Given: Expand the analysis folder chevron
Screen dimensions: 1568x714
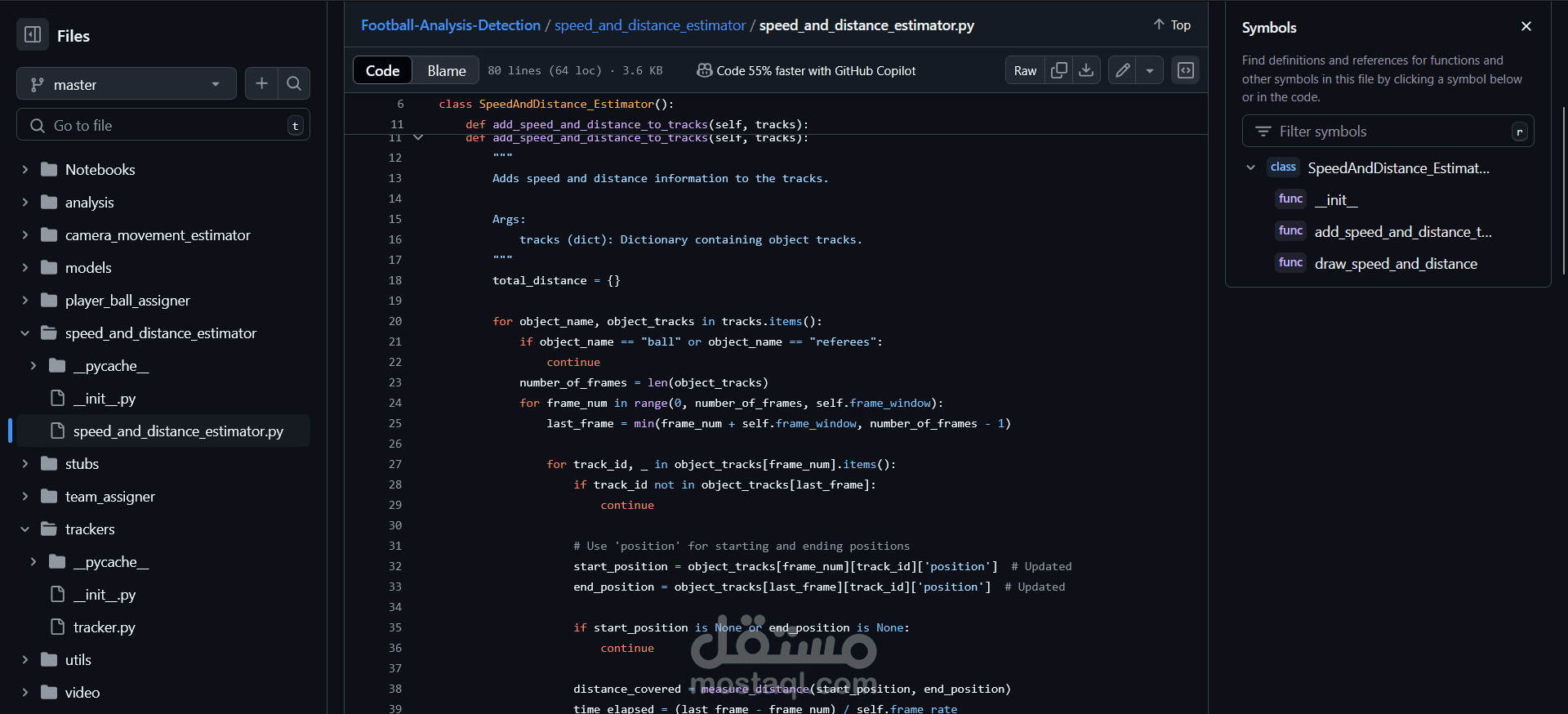Looking at the screenshot, I should click(24, 202).
